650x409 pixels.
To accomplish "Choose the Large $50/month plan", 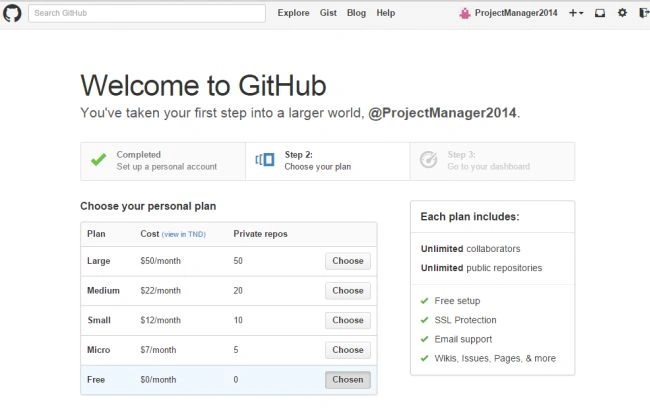I will point(348,261).
